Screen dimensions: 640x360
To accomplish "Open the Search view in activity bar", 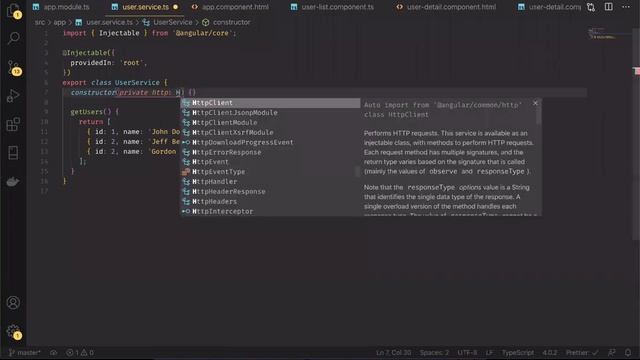I will [x=13, y=38].
